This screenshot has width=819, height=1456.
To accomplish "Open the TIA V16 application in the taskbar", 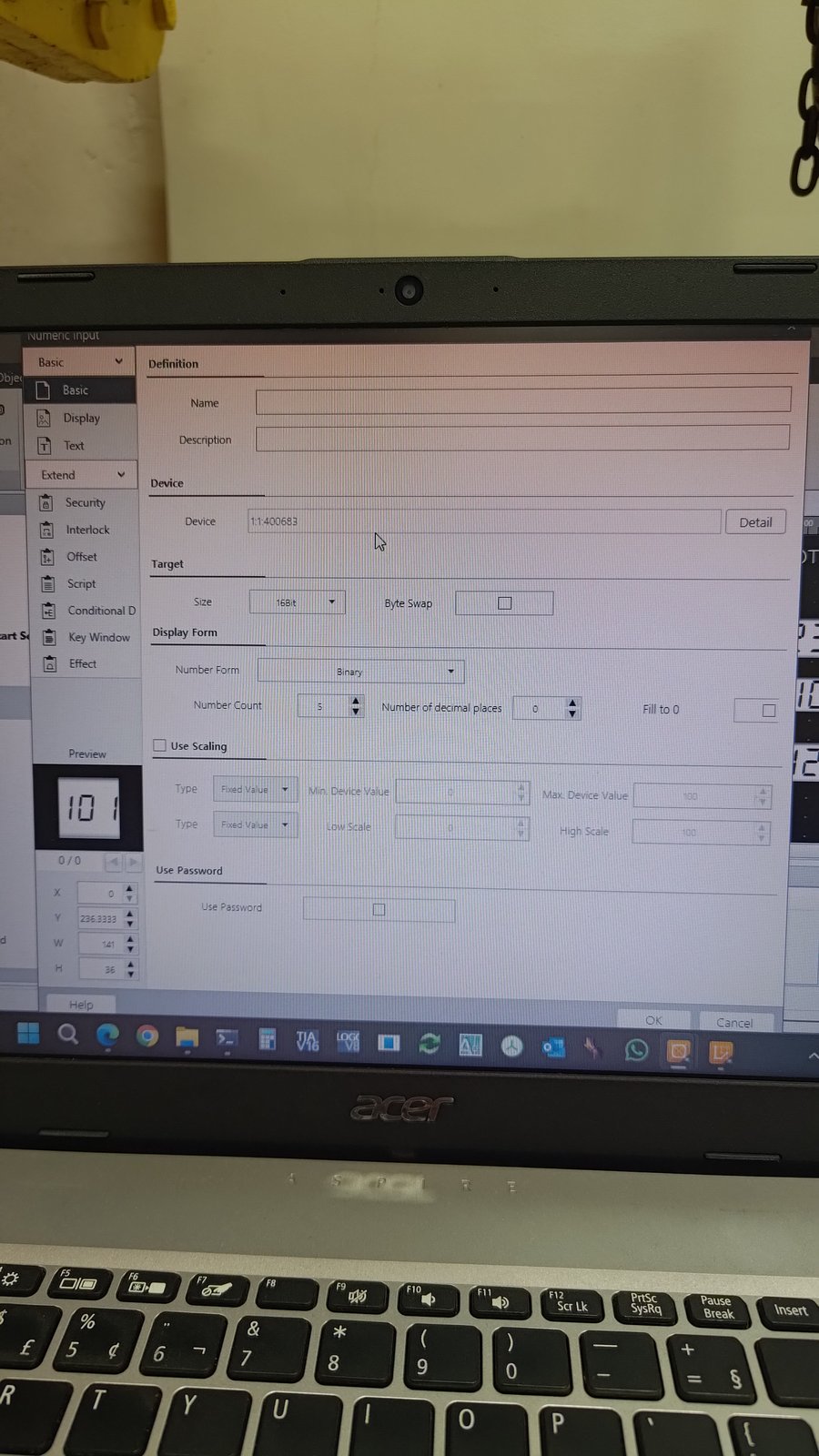I will point(308,1041).
